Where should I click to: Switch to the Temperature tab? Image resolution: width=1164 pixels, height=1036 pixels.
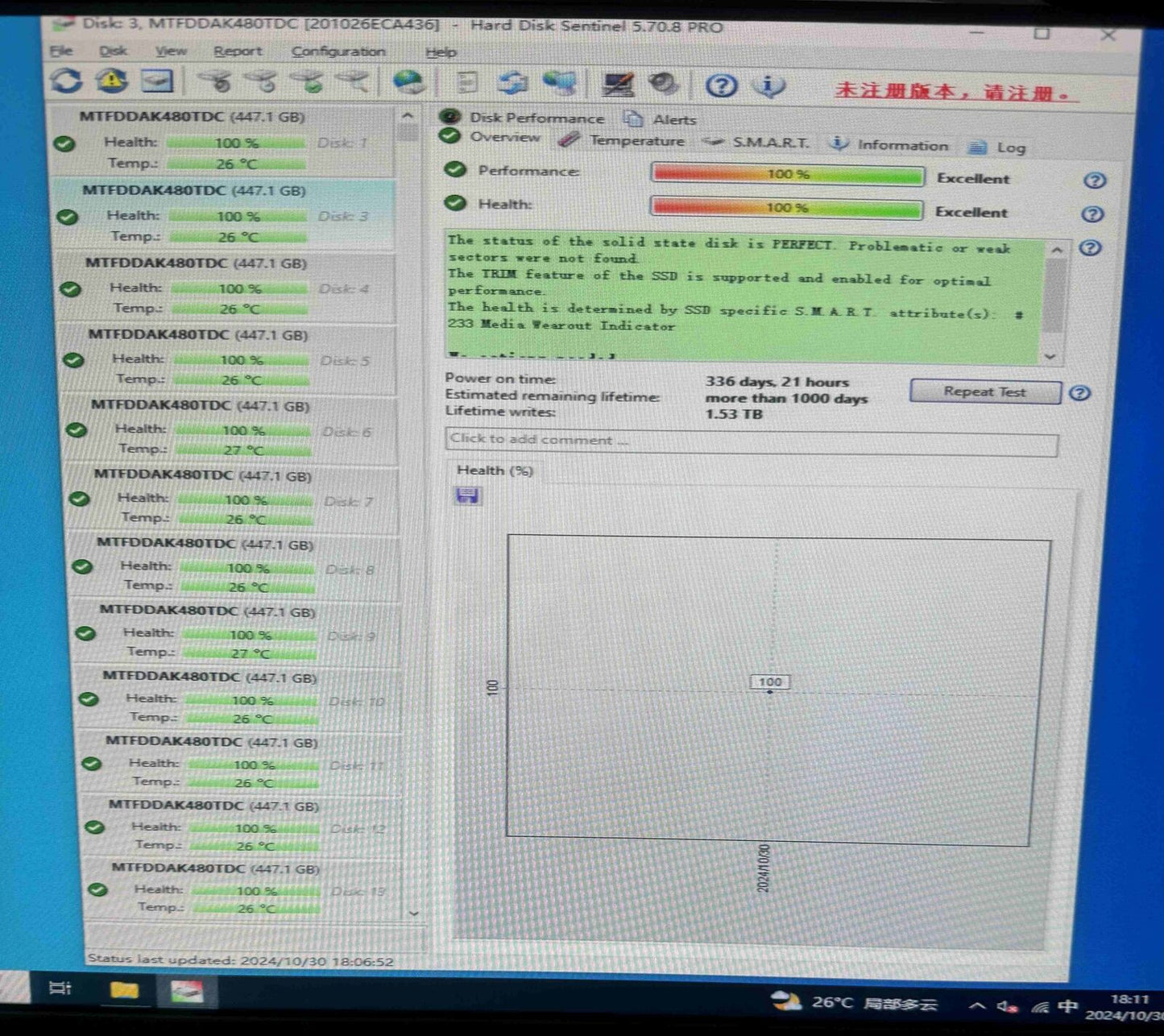622,140
